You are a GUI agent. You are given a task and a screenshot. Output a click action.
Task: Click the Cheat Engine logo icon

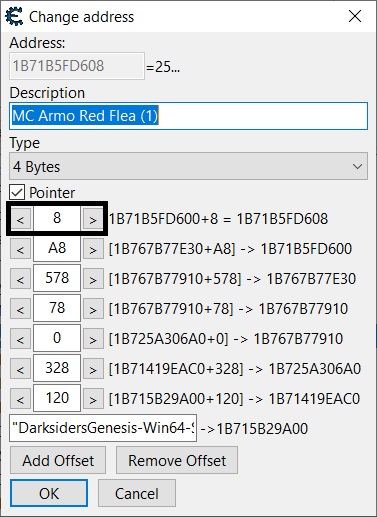point(14,17)
